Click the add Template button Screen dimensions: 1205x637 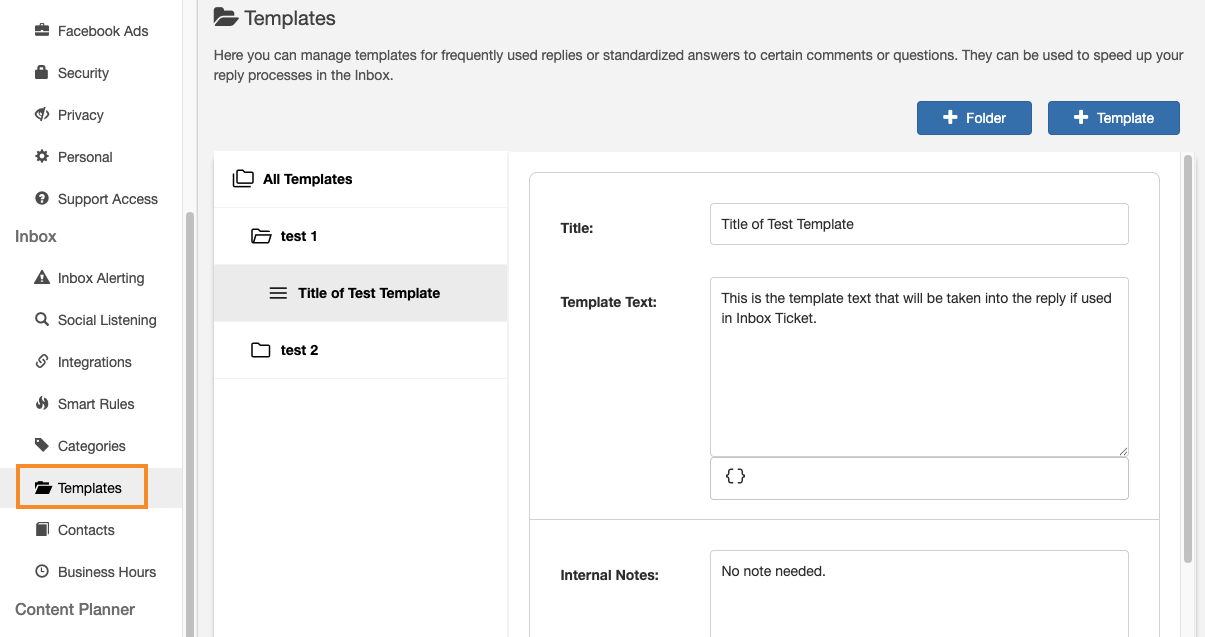click(1113, 118)
